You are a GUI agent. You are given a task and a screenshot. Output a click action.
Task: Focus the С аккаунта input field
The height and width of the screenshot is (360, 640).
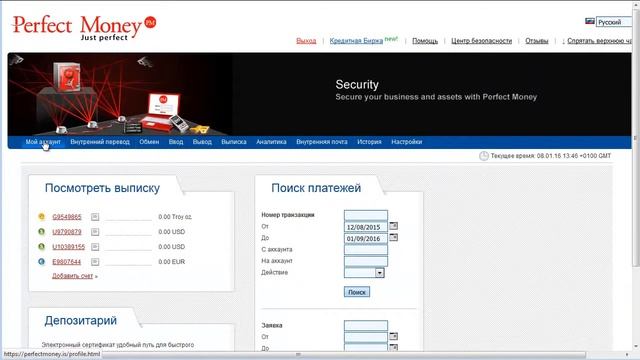click(x=366, y=249)
